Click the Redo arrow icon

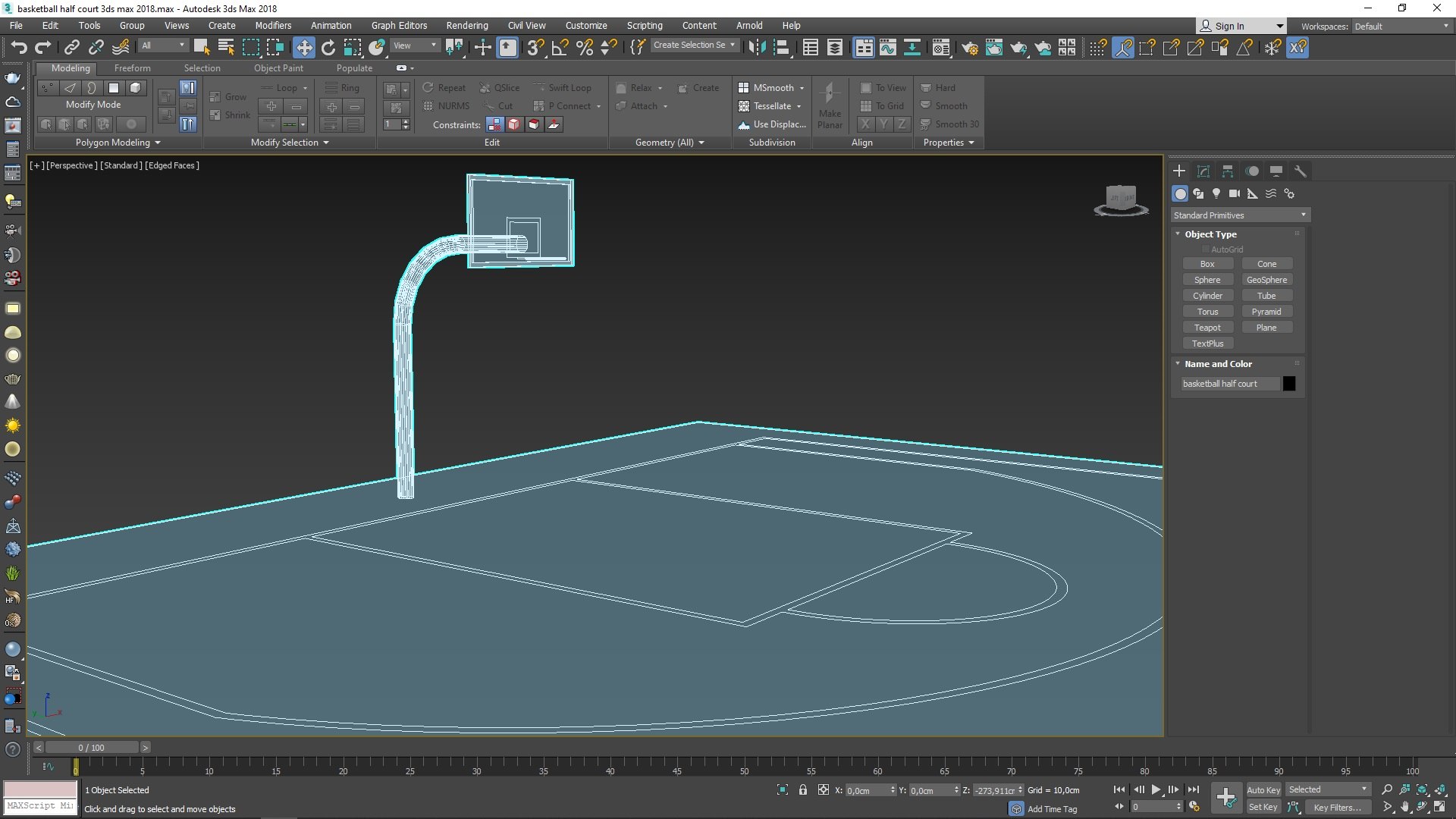[x=43, y=47]
